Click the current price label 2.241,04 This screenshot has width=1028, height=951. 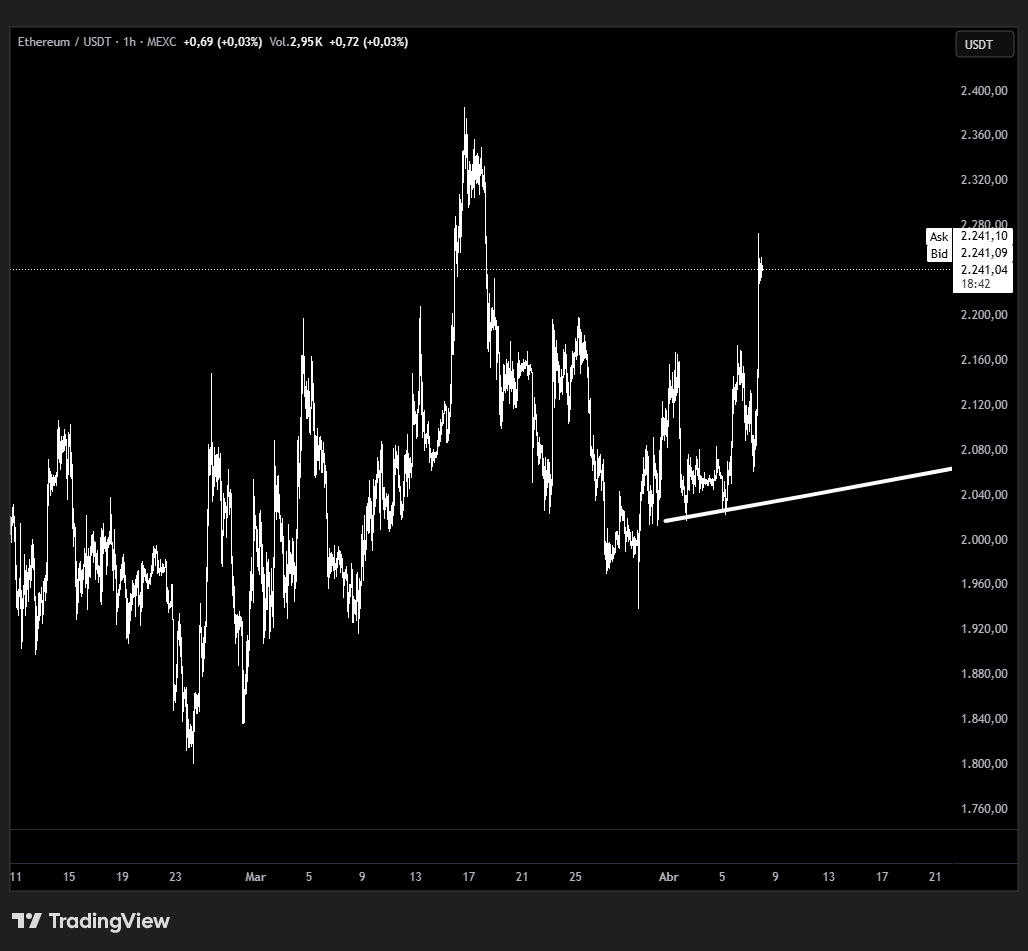coord(984,269)
